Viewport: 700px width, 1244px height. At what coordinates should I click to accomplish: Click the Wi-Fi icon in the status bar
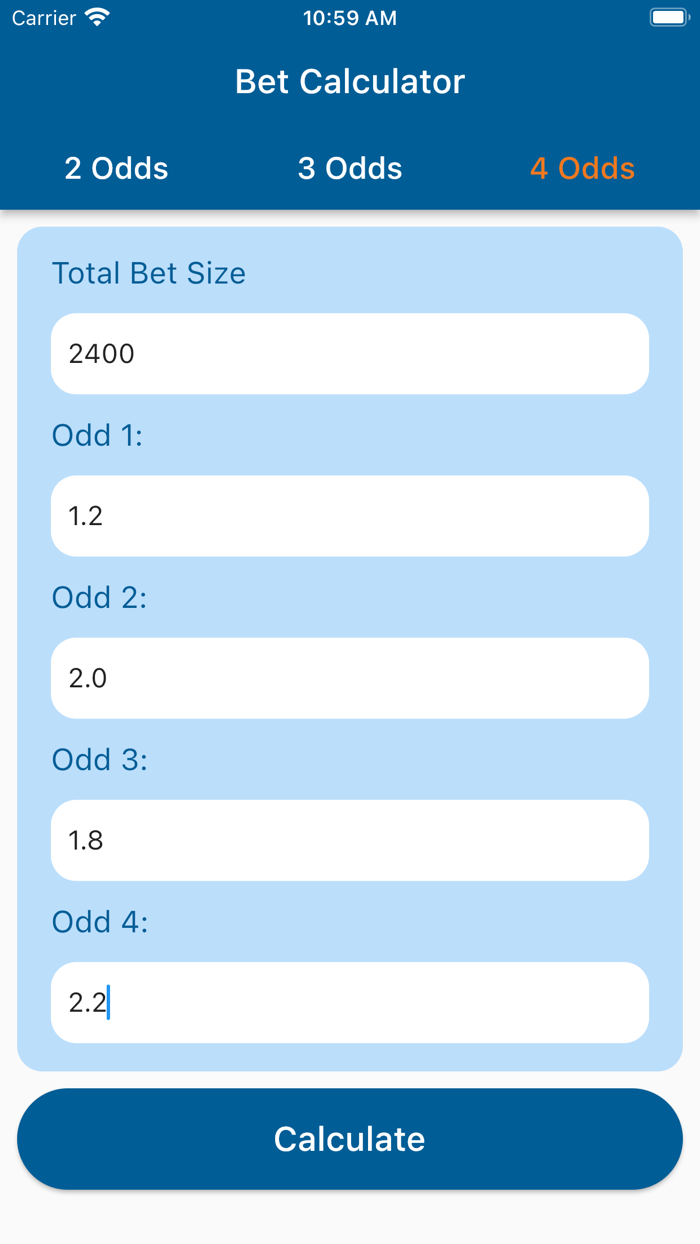(95, 17)
